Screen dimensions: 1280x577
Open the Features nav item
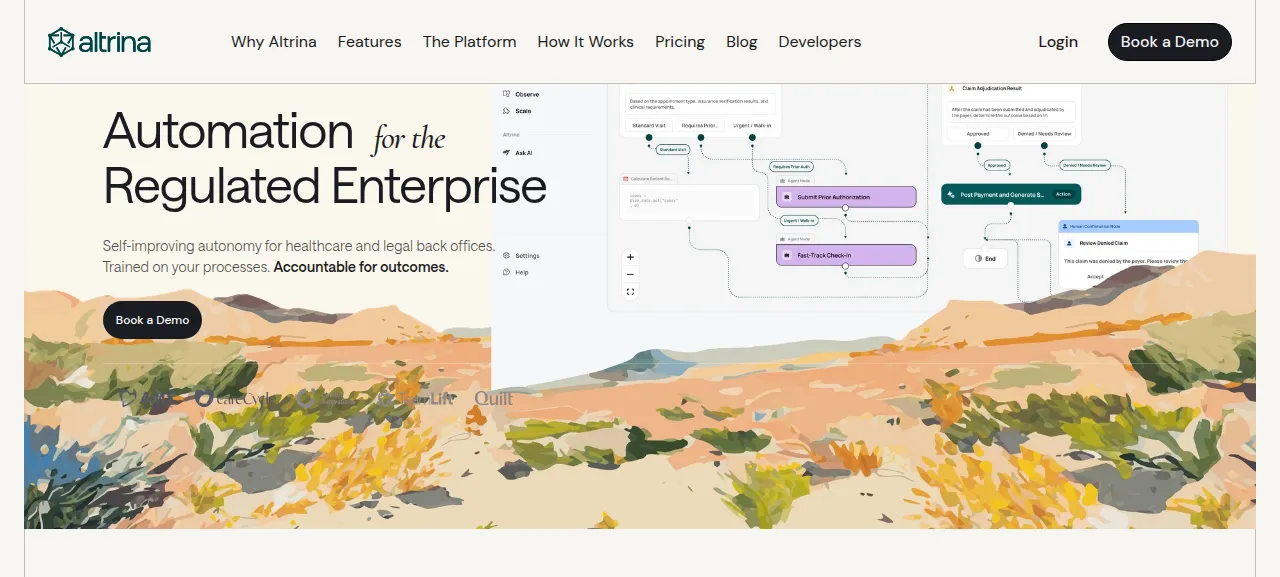[370, 42]
